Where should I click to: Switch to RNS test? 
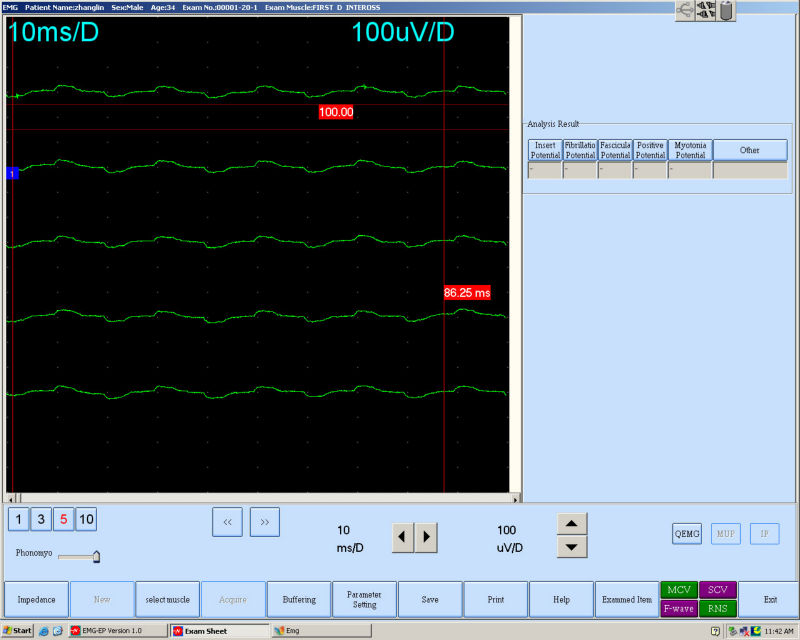pos(717,608)
